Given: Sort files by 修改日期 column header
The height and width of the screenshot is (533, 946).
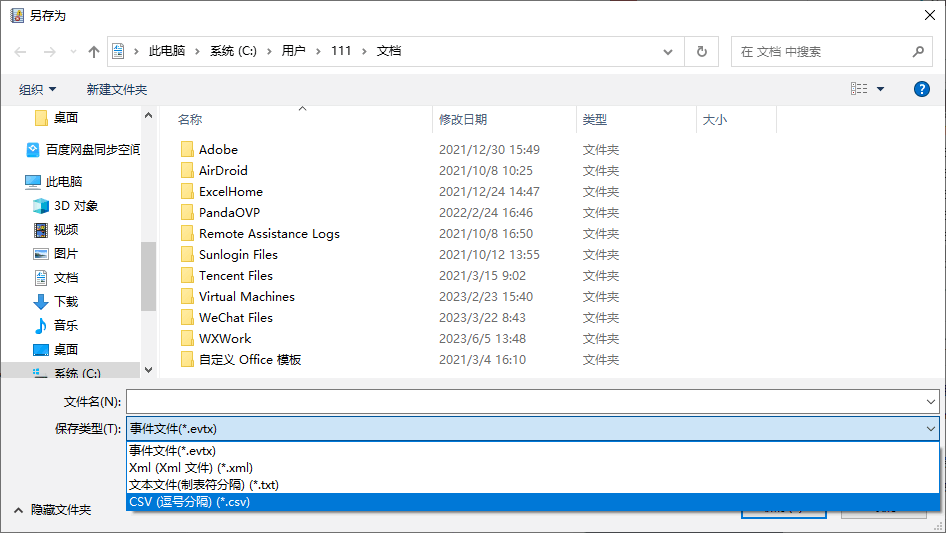Looking at the screenshot, I should coord(463,120).
